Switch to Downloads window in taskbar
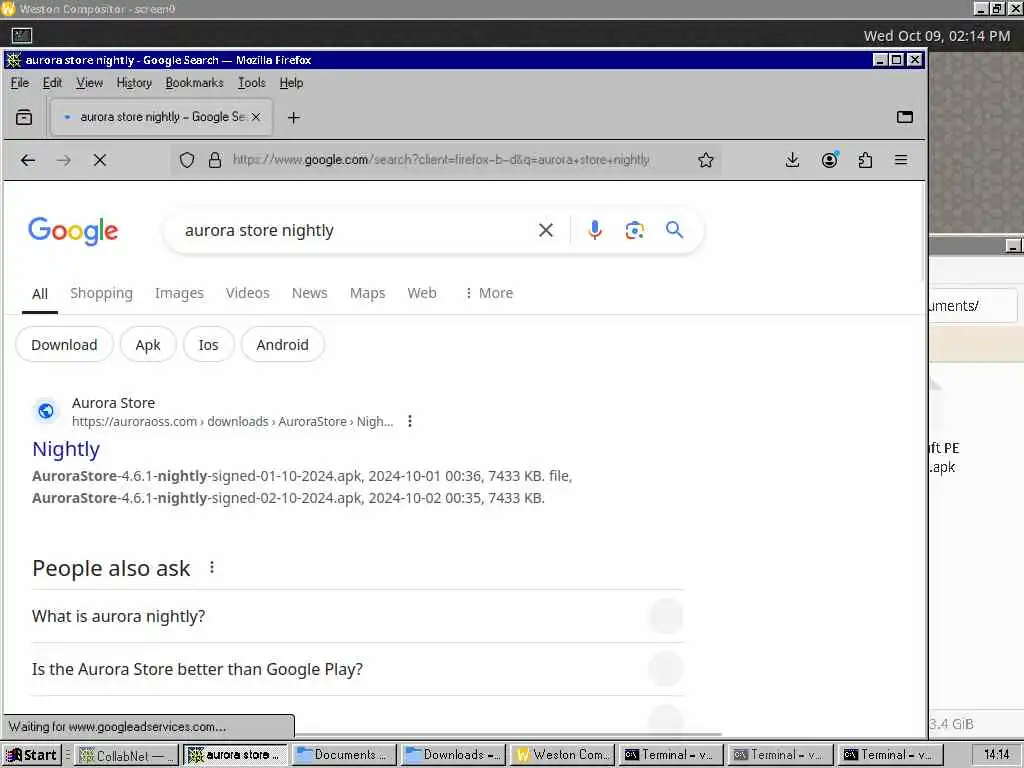 click(x=453, y=756)
